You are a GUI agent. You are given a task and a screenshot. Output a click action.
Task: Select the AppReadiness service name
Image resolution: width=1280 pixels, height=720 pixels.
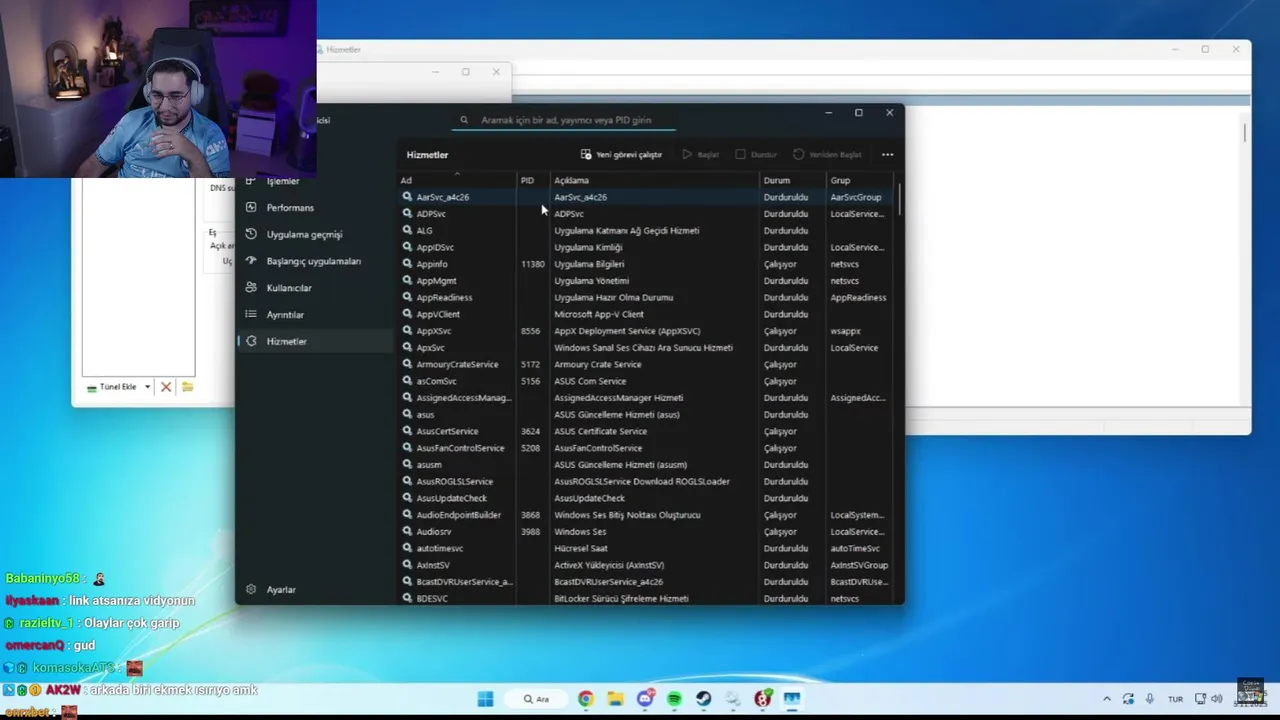coord(444,298)
